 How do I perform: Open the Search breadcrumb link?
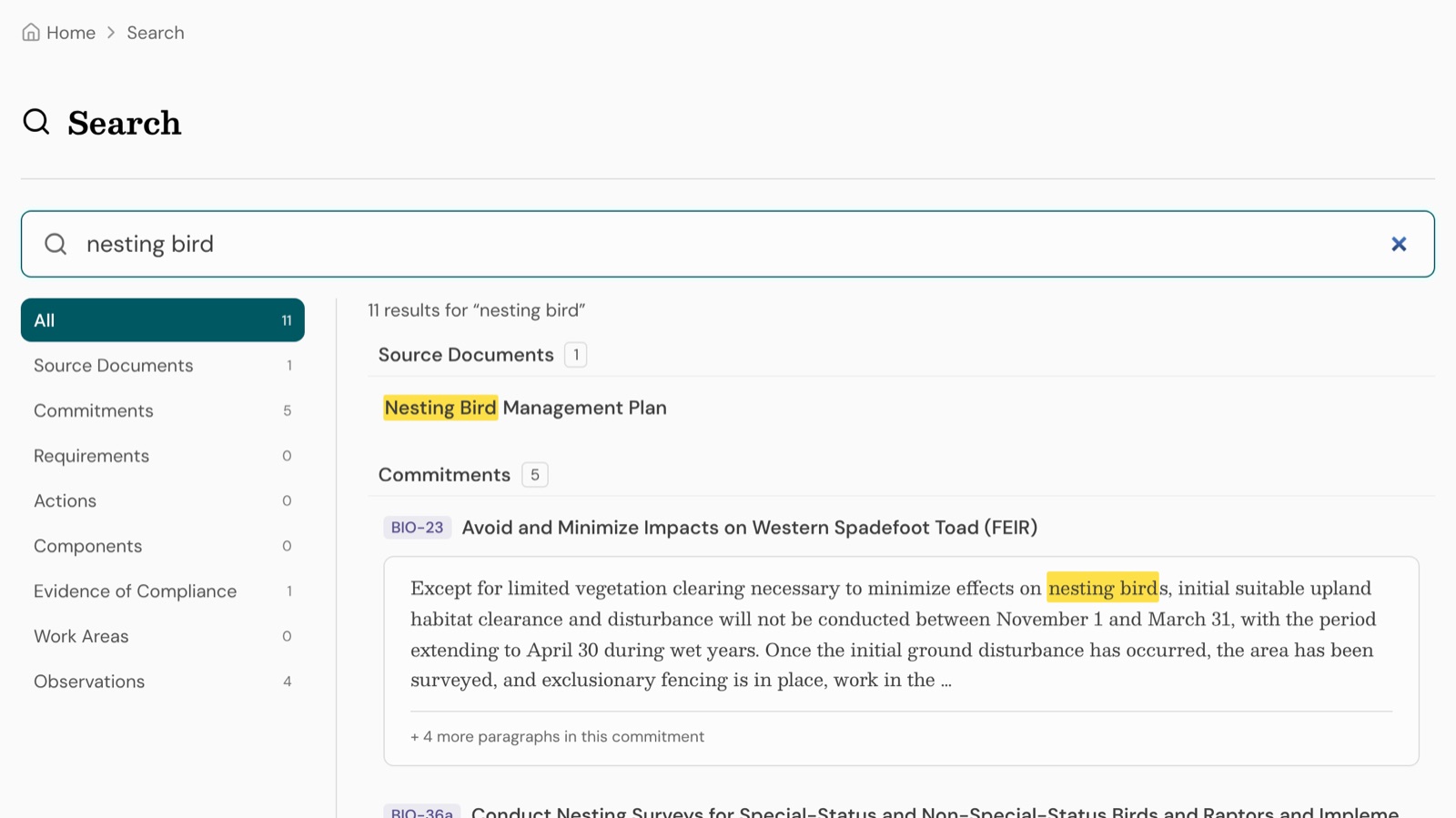[x=156, y=33]
